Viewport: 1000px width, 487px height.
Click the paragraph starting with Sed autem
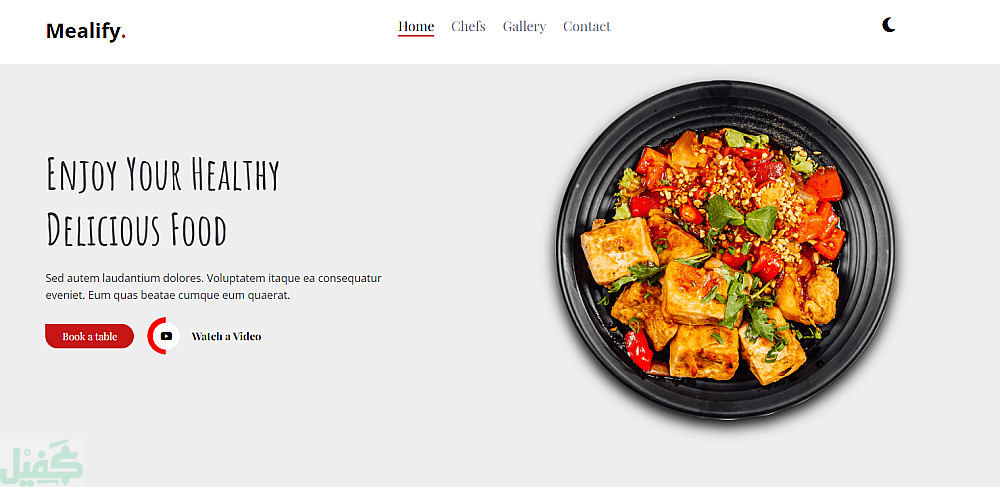[214, 287]
